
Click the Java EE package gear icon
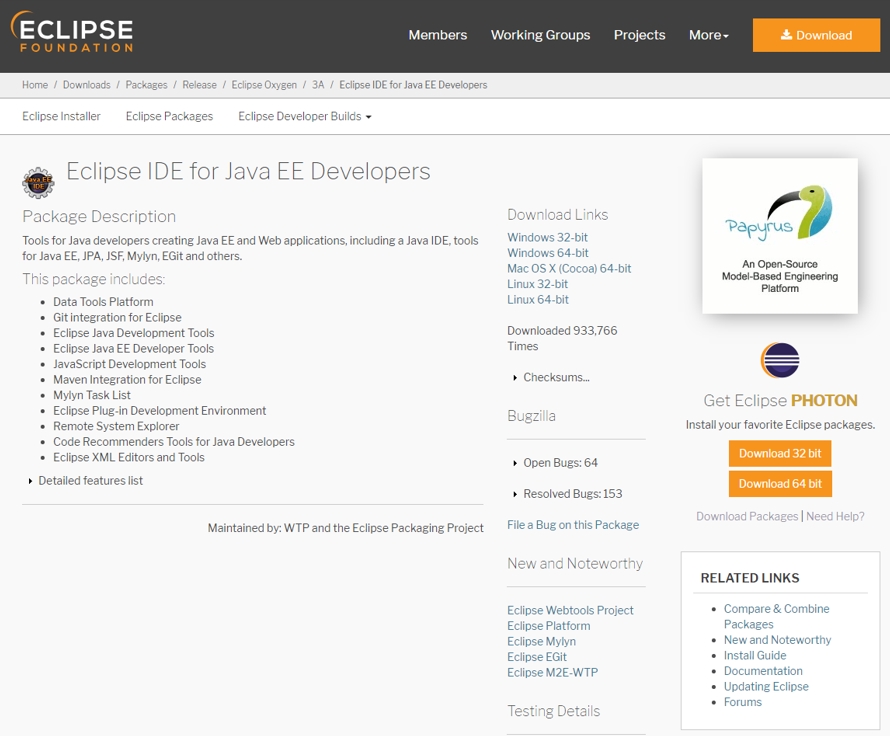click(x=38, y=183)
